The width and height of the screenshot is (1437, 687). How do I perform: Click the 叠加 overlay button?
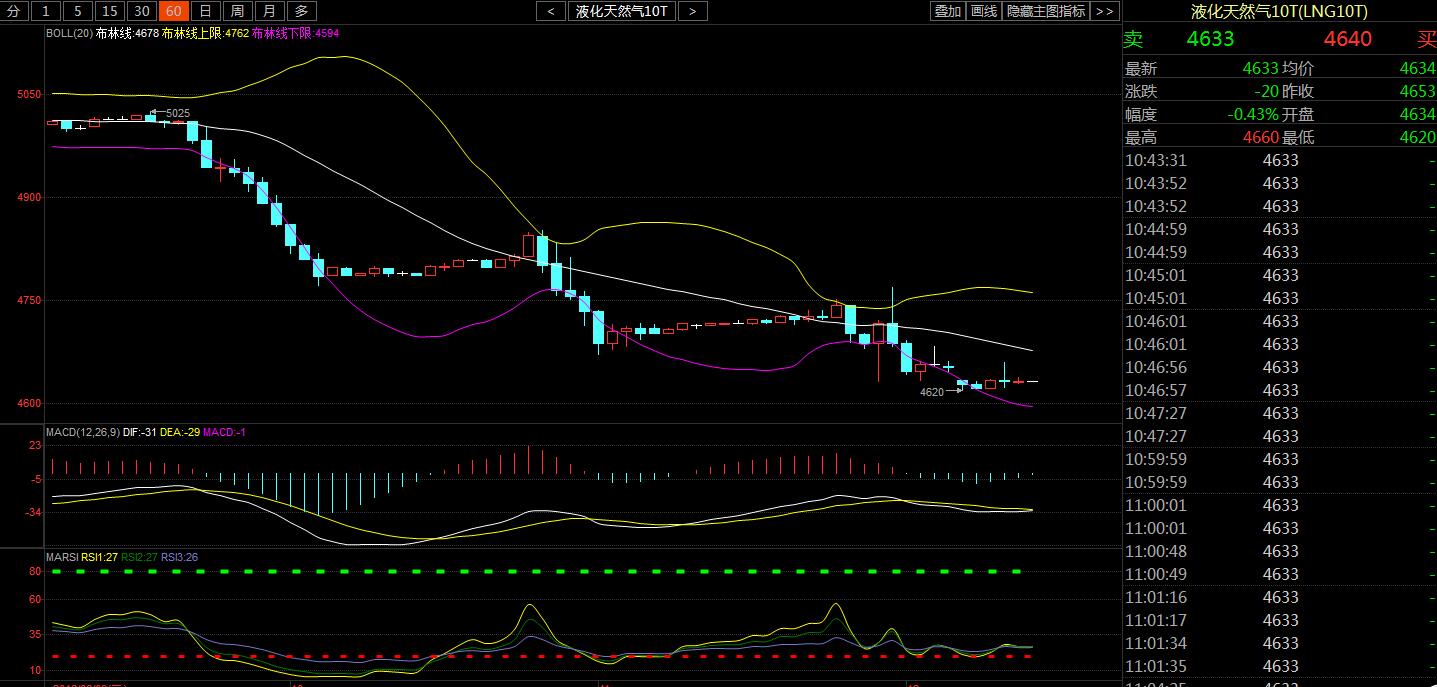coord(947,11)
